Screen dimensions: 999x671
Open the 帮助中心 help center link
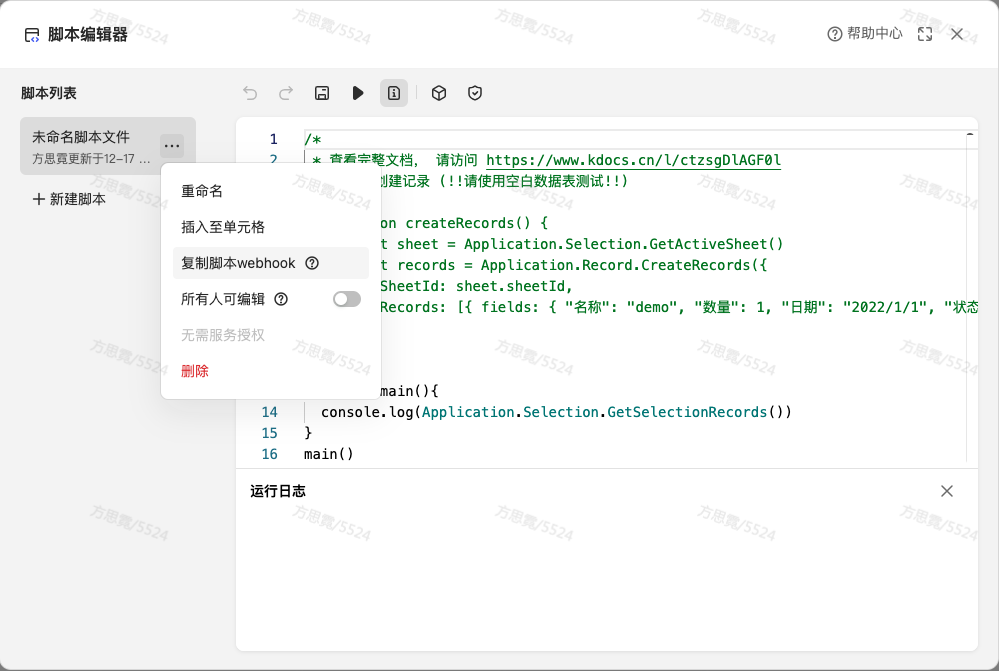[865, 34]
